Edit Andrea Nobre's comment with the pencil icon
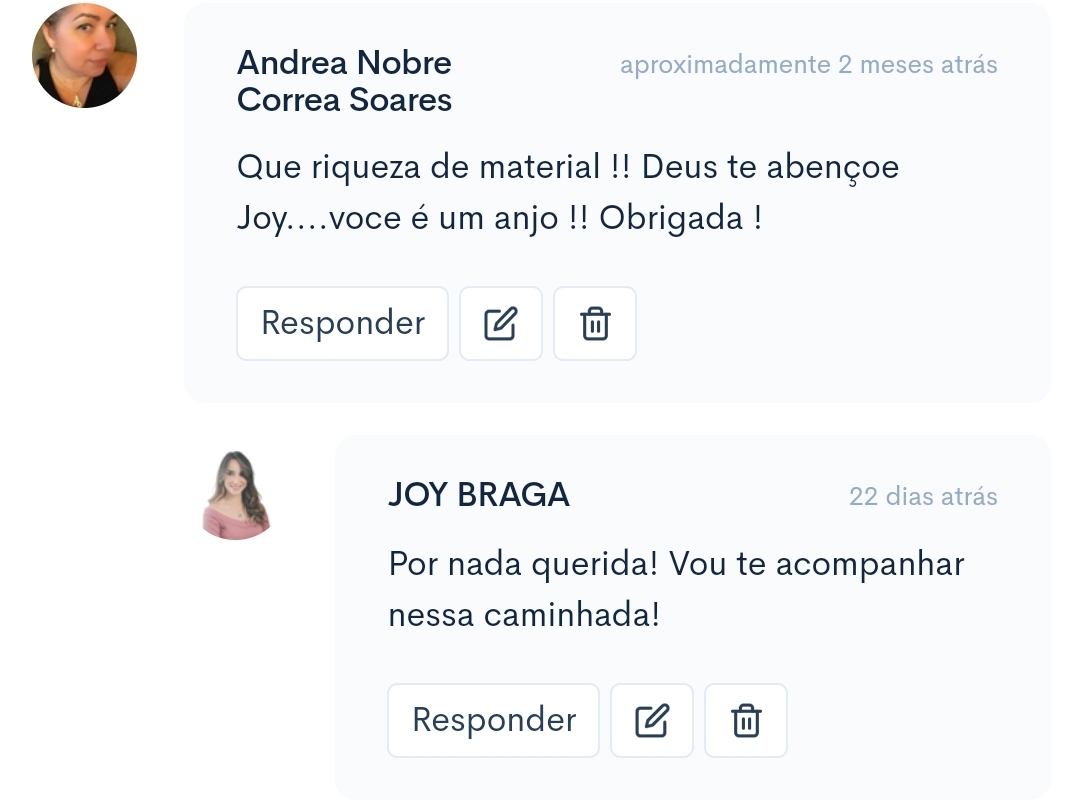Viewport: 1080px width, 802px height. (501, 323)
